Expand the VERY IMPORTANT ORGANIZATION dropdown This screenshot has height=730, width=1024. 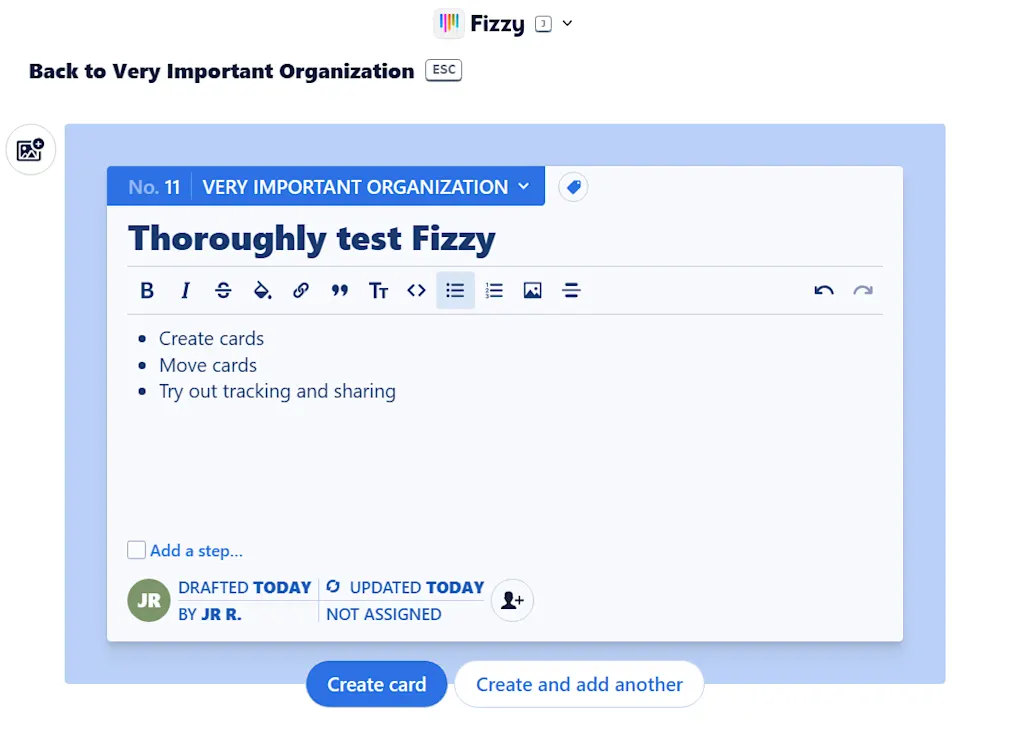523,186
